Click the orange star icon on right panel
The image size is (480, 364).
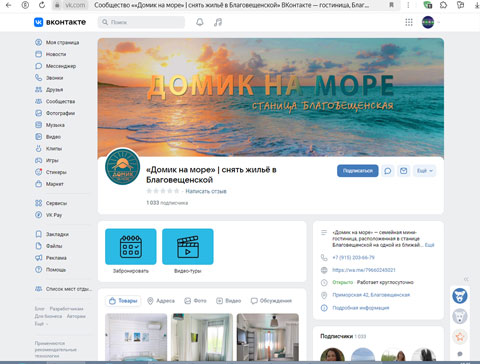pyautogui.click(x=460, y=337)
